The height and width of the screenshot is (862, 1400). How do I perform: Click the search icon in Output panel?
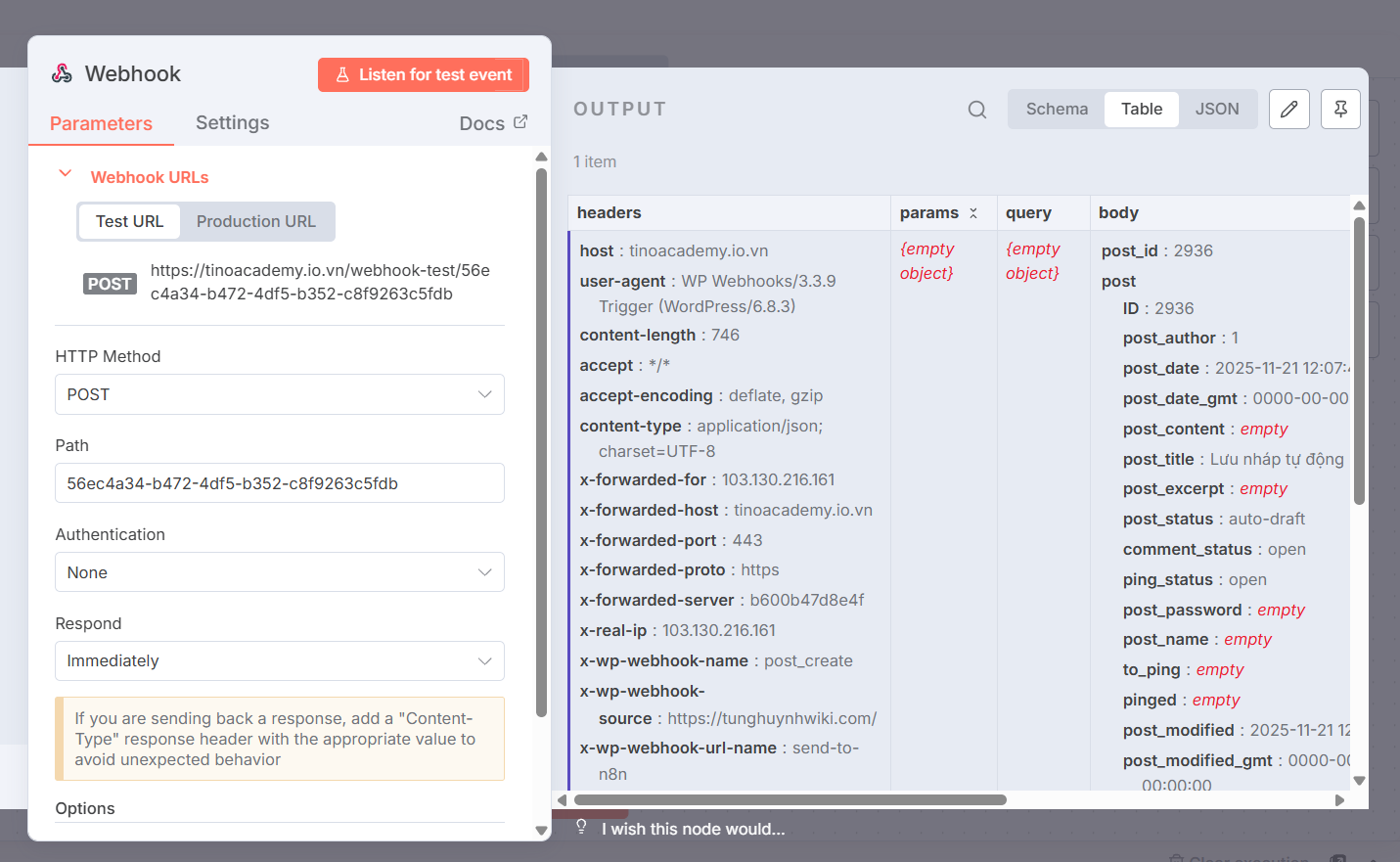(x=976, y=110)
